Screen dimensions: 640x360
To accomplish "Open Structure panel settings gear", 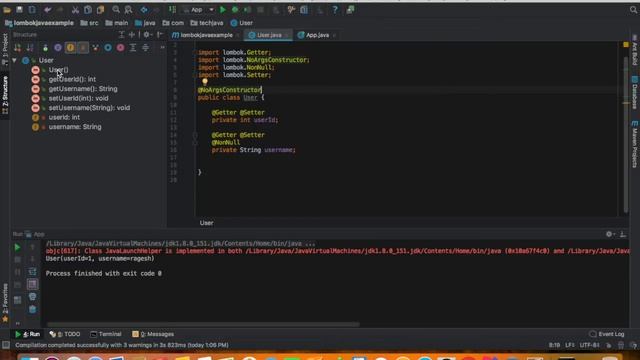I will [147, 35].
